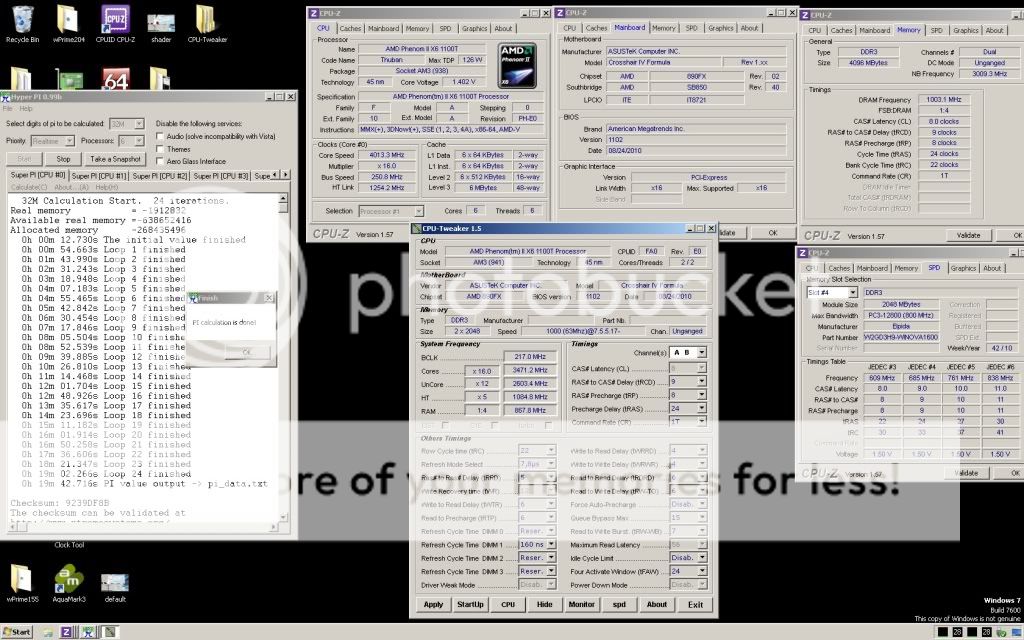Launch the AquaMark3 desktop shortcut
Viewport: 1024px width, 640px height.
tap(67, 581)
